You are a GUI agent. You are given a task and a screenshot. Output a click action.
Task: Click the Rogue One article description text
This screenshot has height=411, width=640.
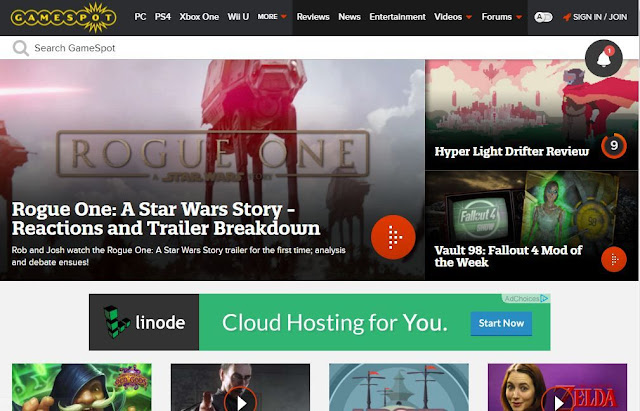point(178,256)
